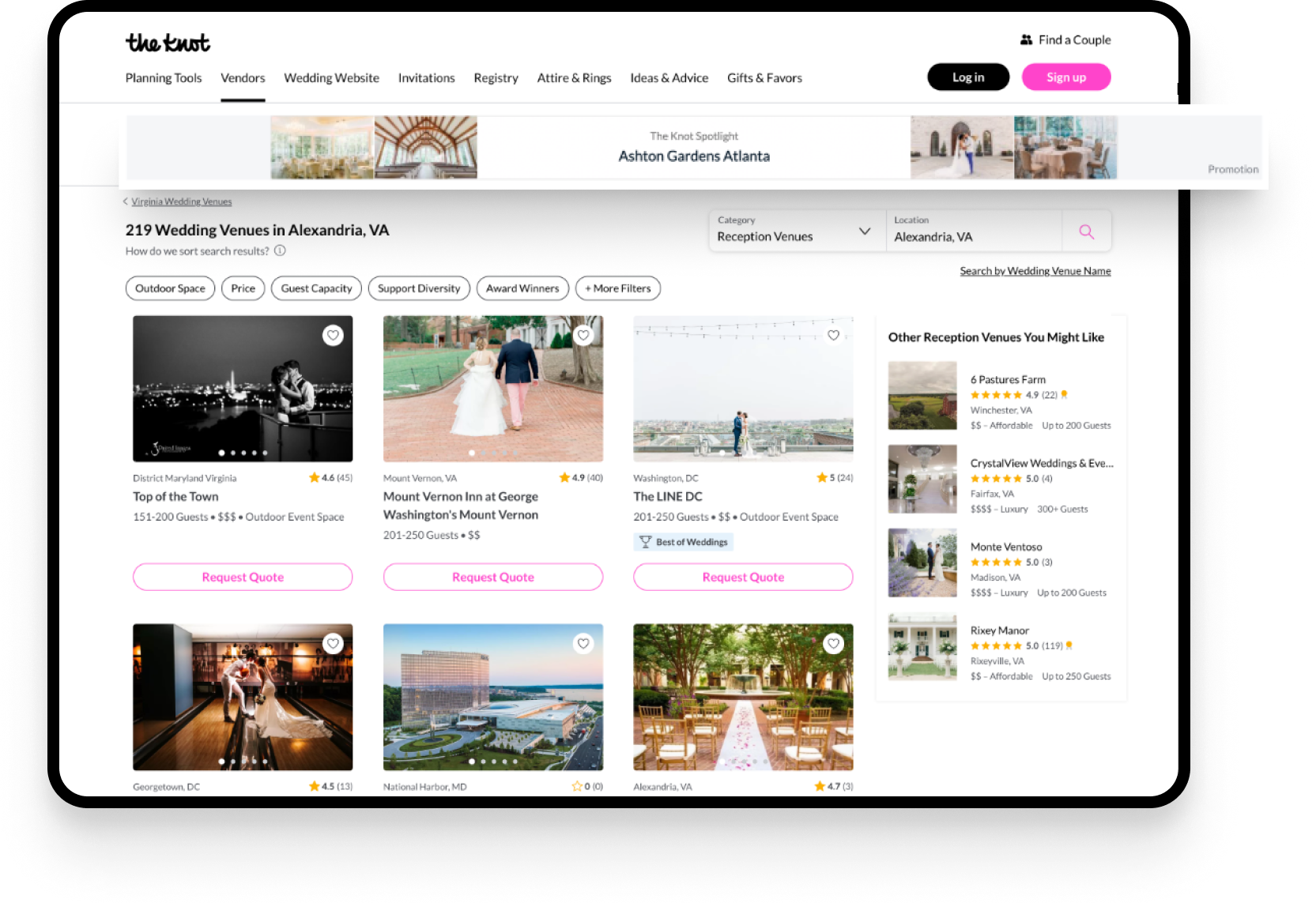Open Search by Wedding Venue Name link
The height and width of the screenshot is (903, 1316).
[x=1035, y=271]
